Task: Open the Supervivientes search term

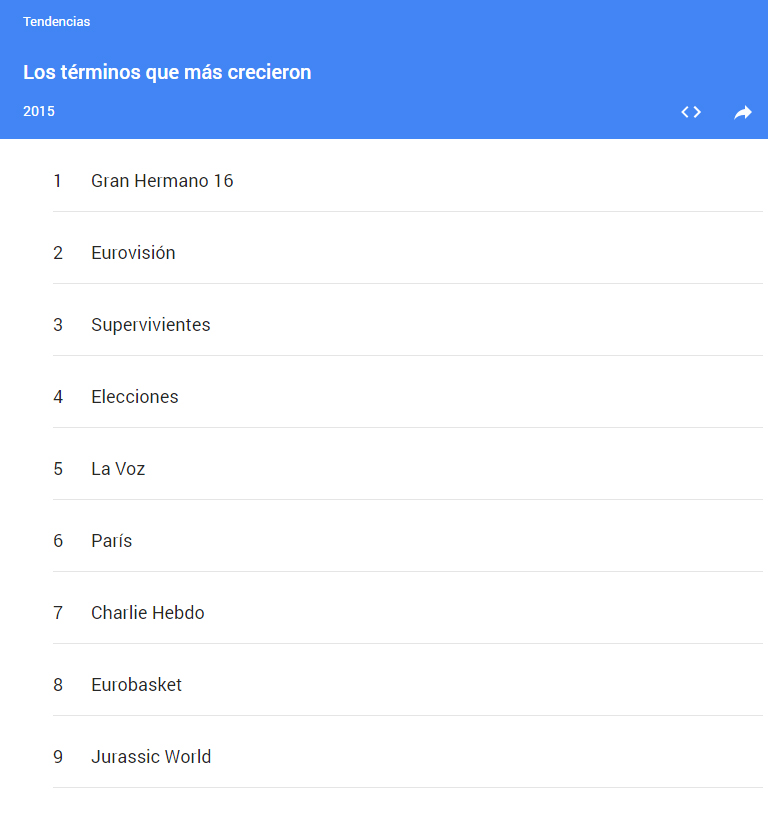Action: click(x=150, y=325)
